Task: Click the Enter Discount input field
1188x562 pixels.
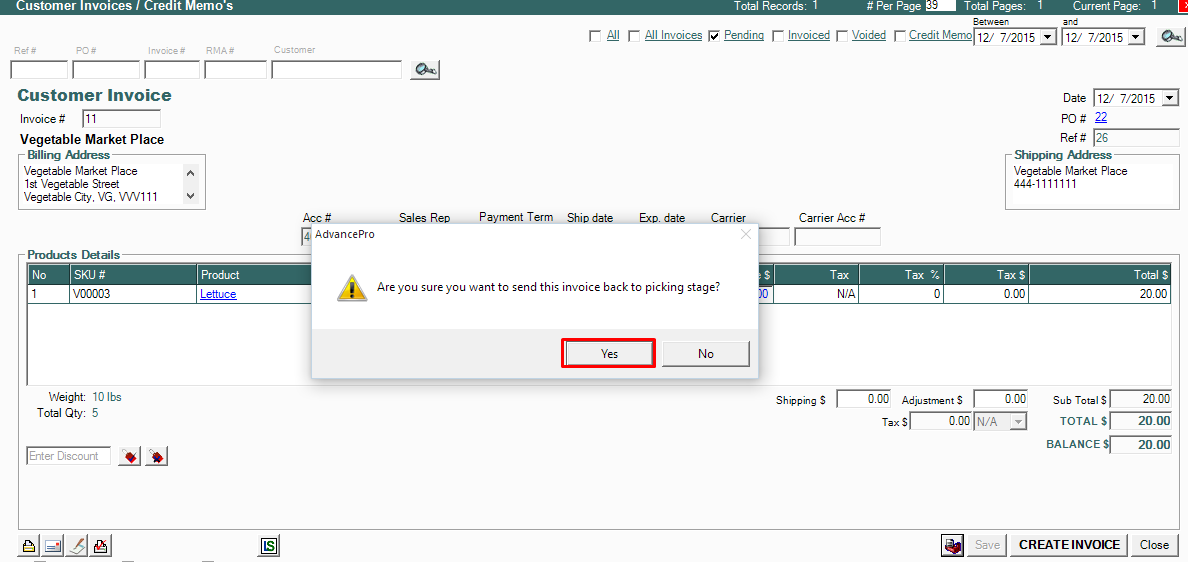Action: point(68,456)
